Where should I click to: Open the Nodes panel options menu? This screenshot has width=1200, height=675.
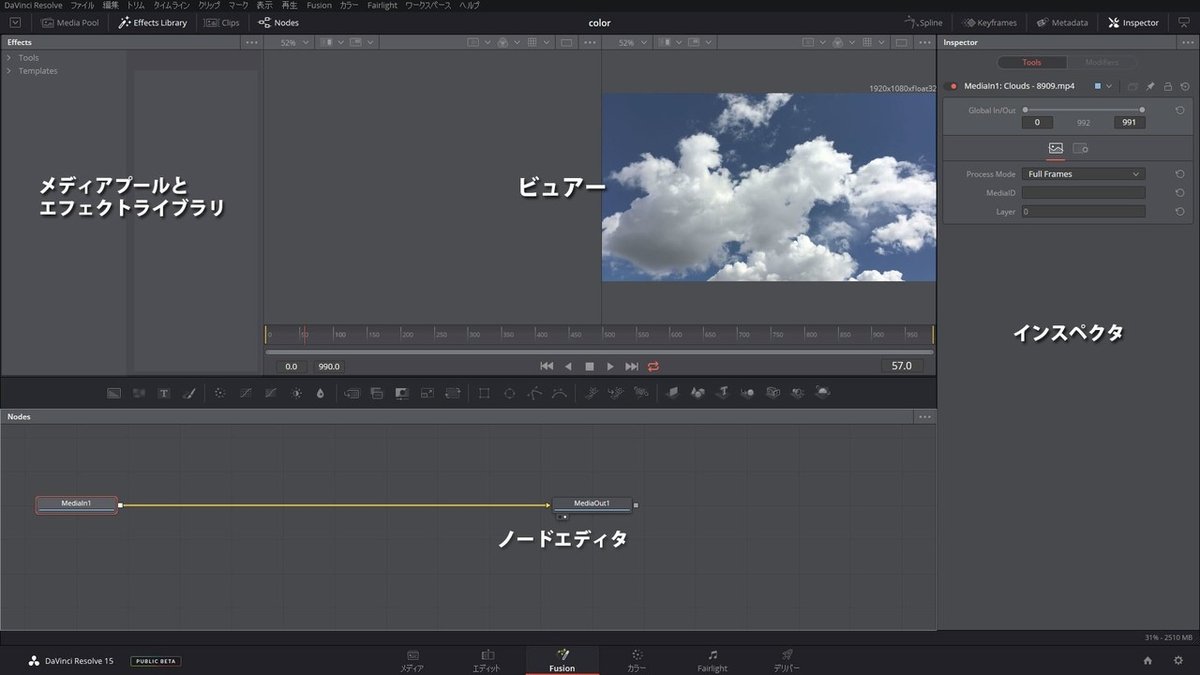(x=925, y=417)
